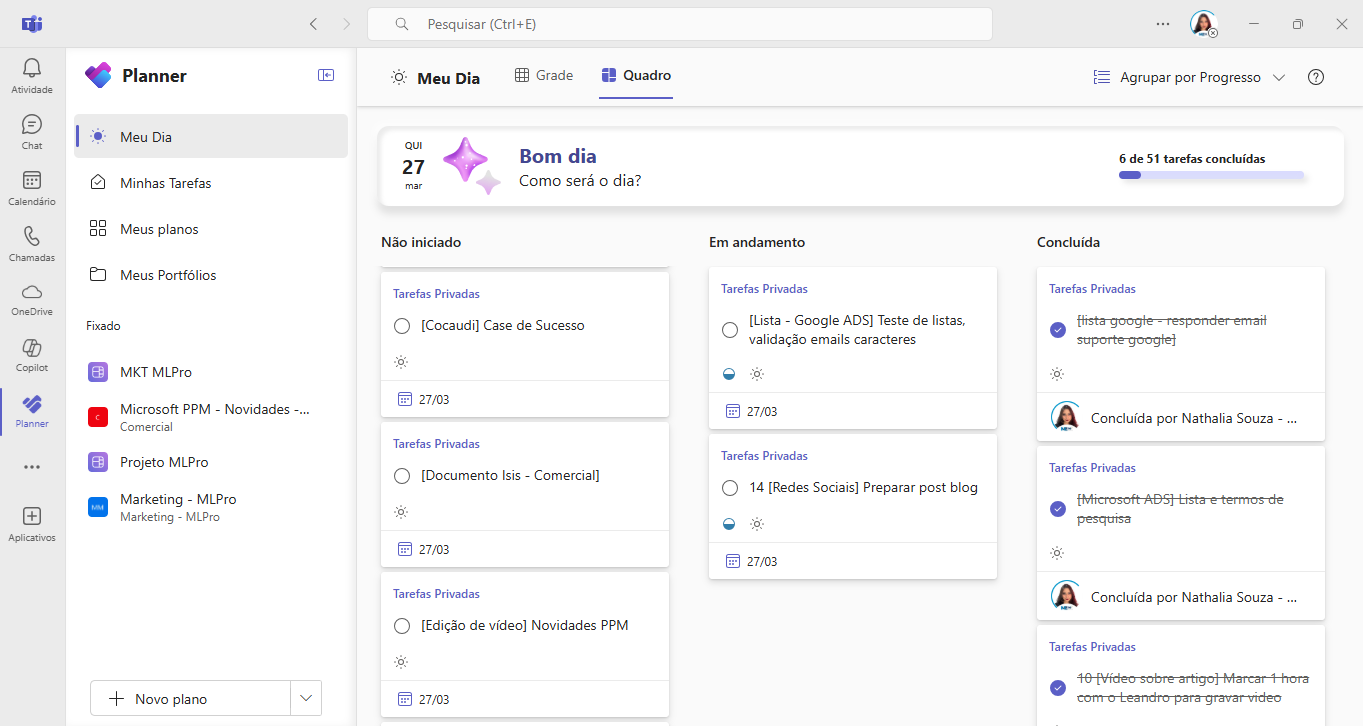Click the Concluída column header

tap(1069, 242)
